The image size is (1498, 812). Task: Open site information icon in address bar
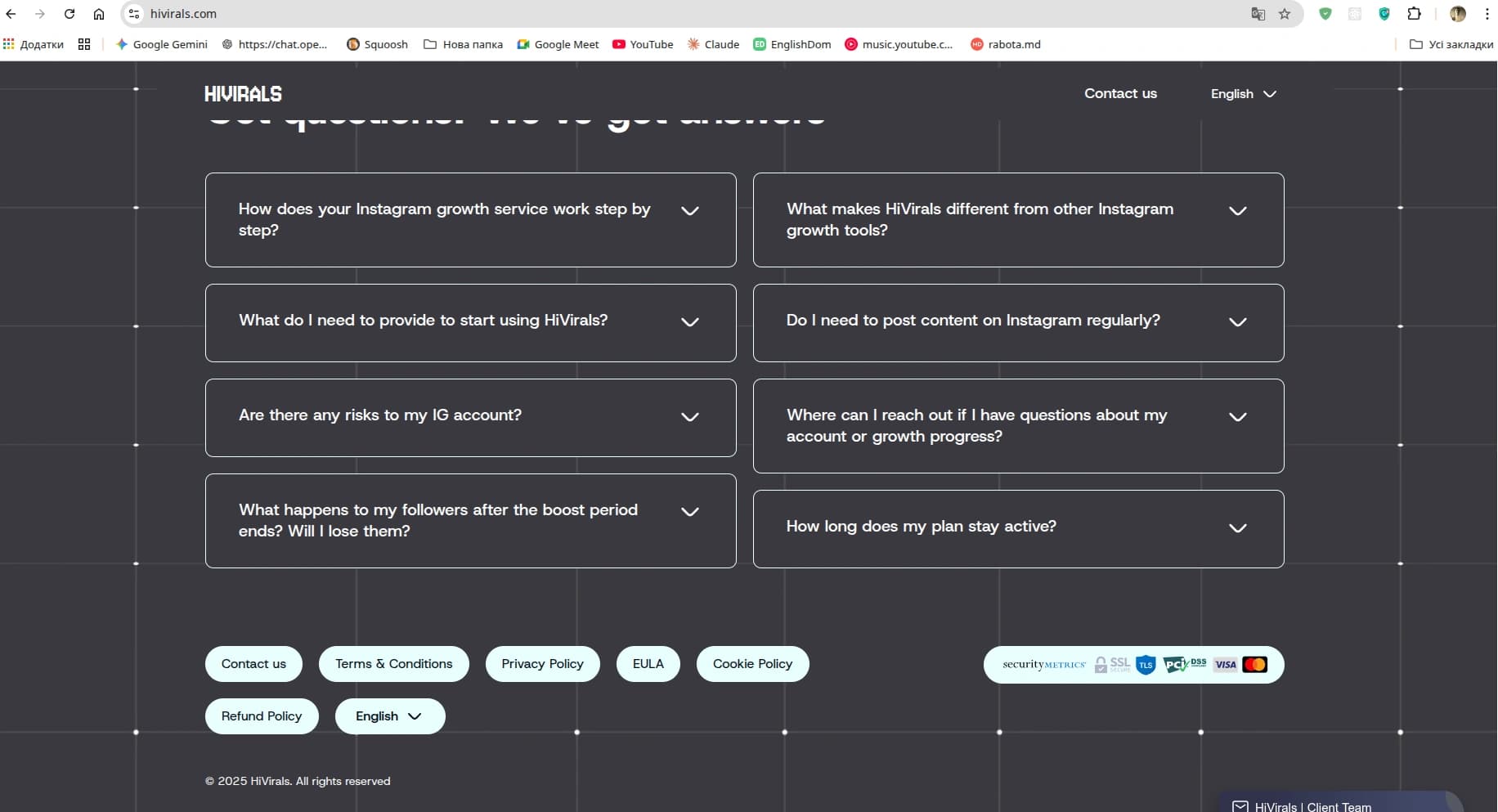point(134,14)
